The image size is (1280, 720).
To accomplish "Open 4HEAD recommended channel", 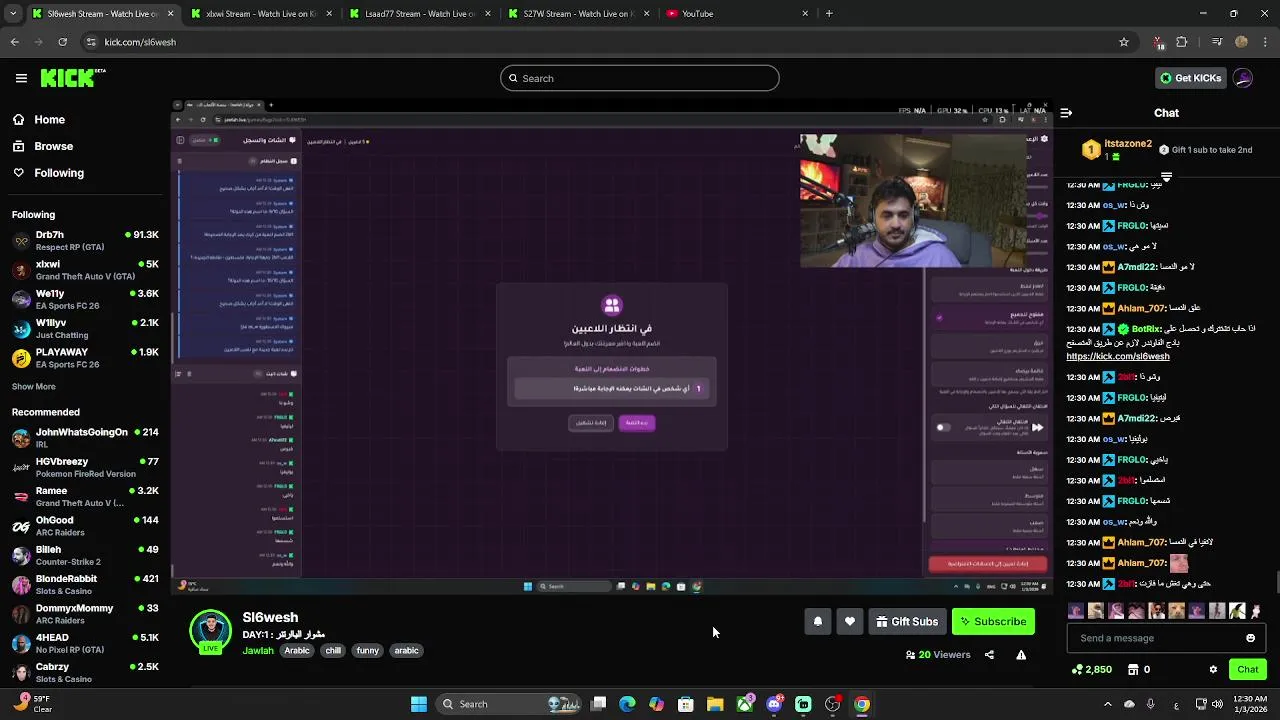I will [85, 643].
